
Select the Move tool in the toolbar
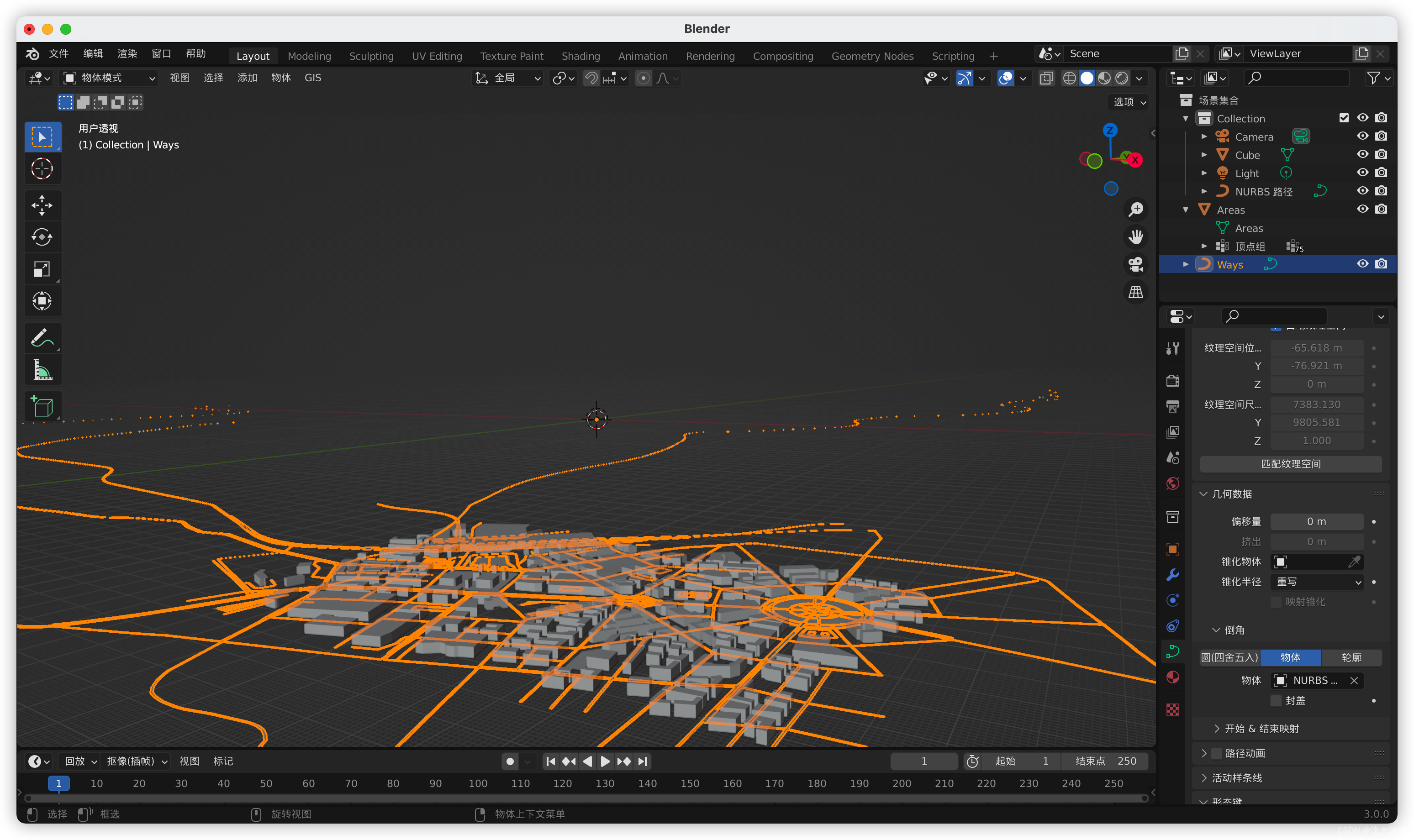point(42,205)
